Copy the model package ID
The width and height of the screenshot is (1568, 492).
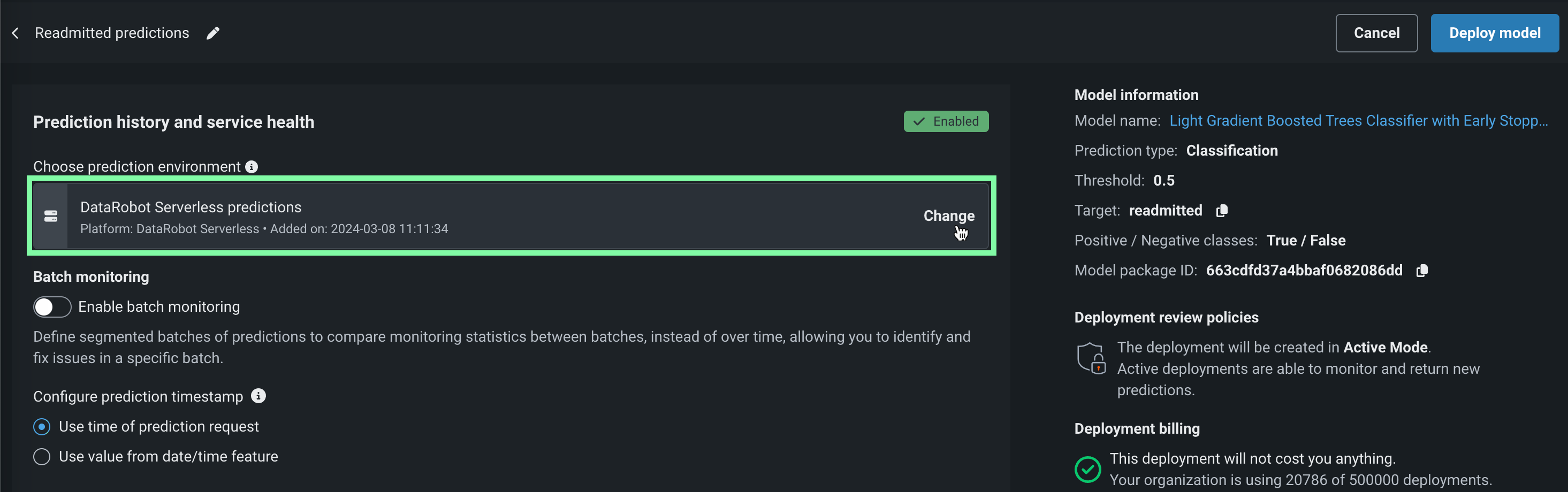pos(1421,271)
